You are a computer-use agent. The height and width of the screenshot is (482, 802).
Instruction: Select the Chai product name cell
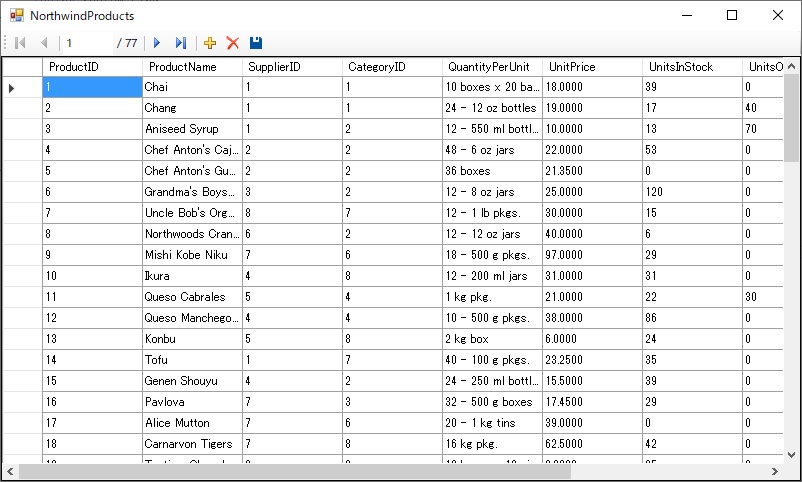click(192, 87)
